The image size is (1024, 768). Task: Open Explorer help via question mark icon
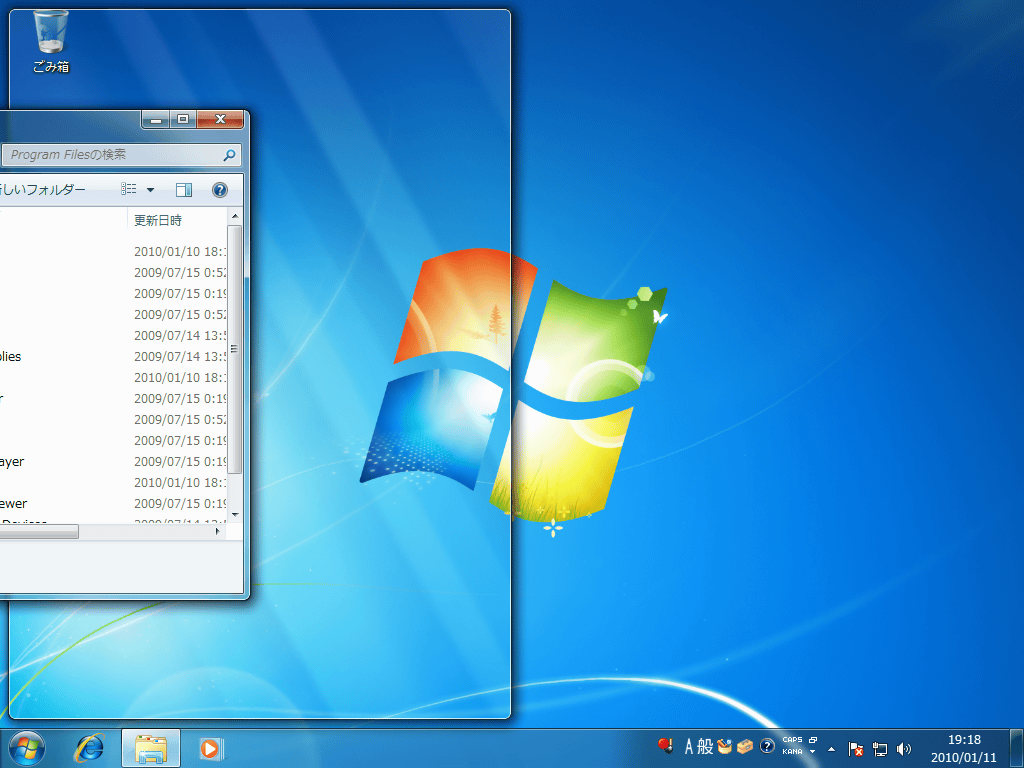coord(220,189)
